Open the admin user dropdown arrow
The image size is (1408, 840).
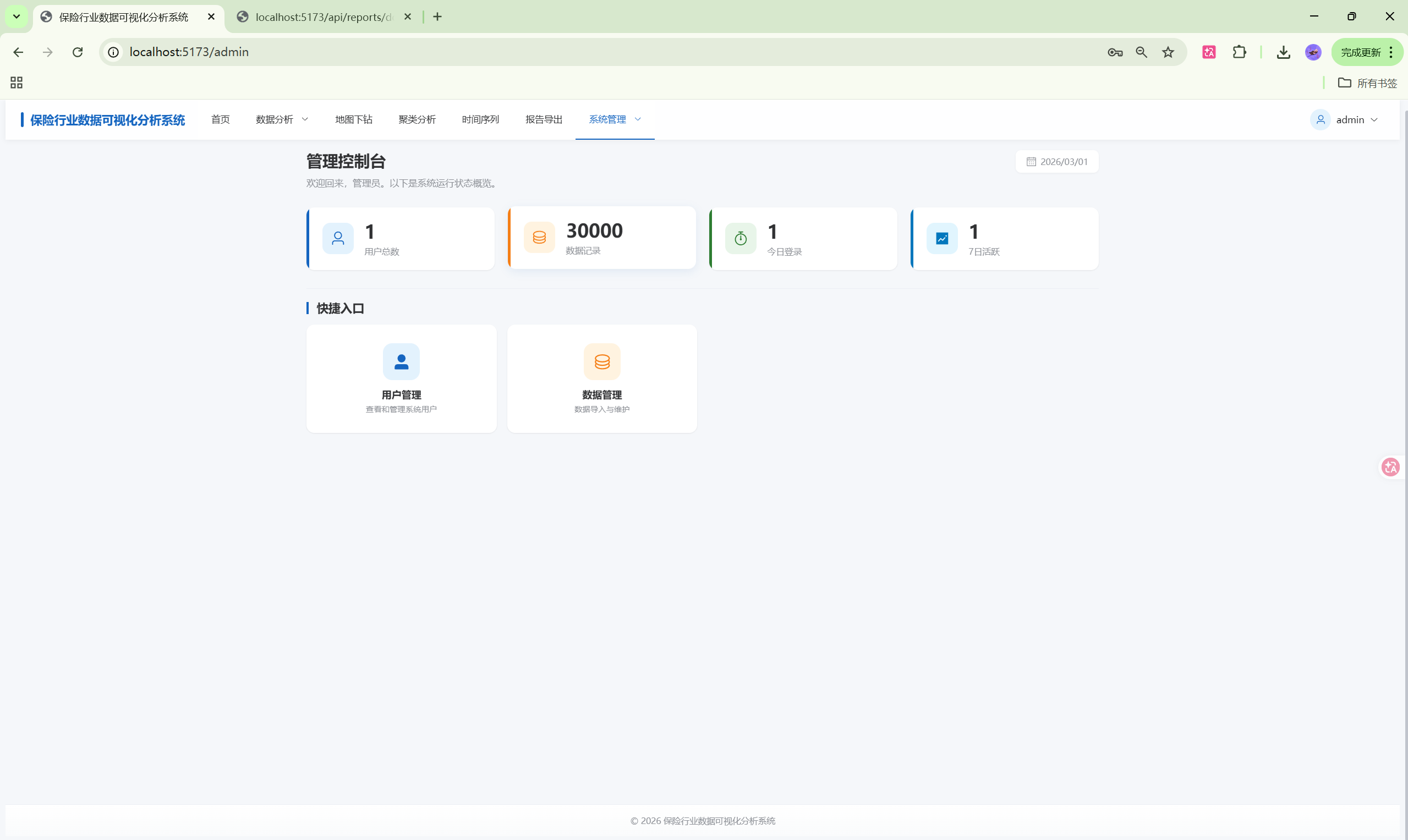pyautogui.click(x=1374, y=120)
